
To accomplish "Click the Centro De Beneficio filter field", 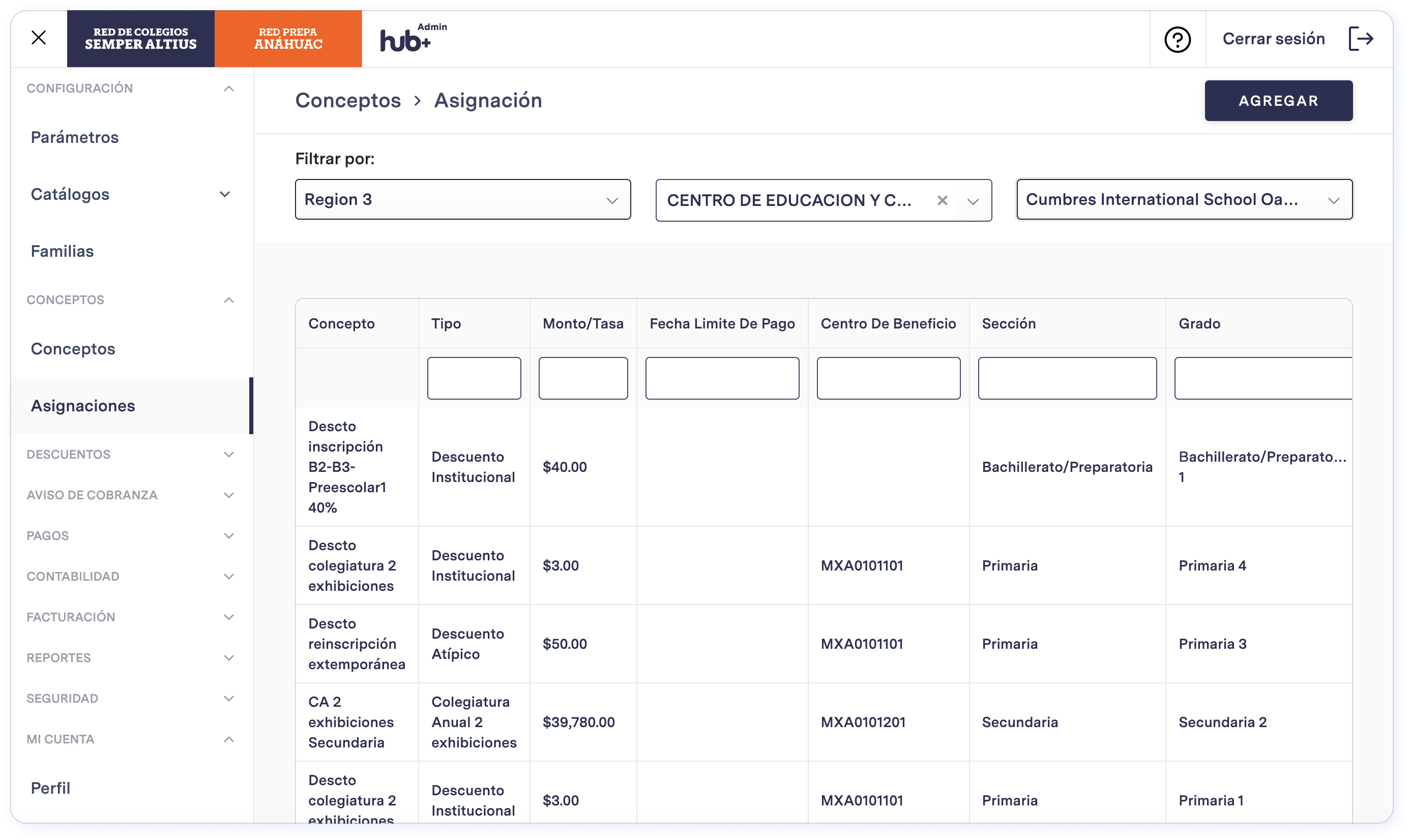I will point(888,378).
